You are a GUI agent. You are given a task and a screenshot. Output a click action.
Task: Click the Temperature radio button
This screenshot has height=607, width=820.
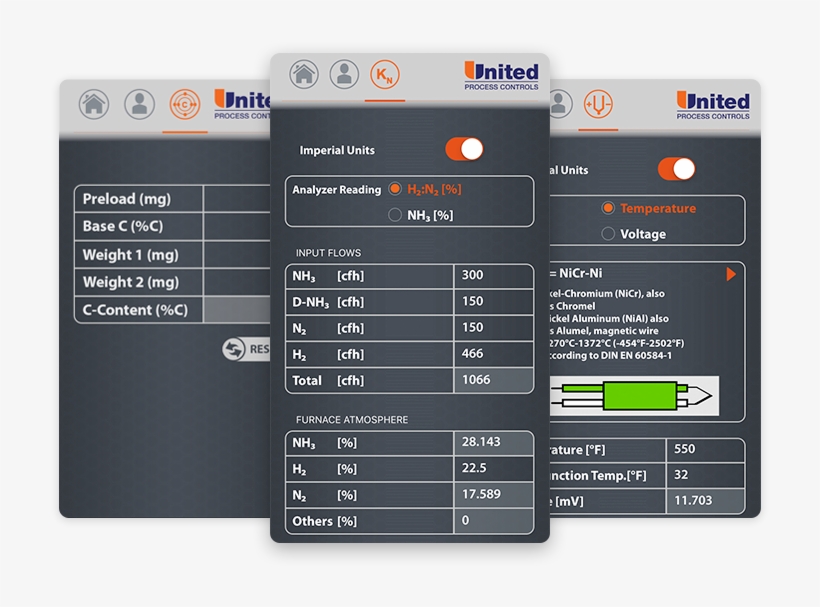tap(608, 208)
